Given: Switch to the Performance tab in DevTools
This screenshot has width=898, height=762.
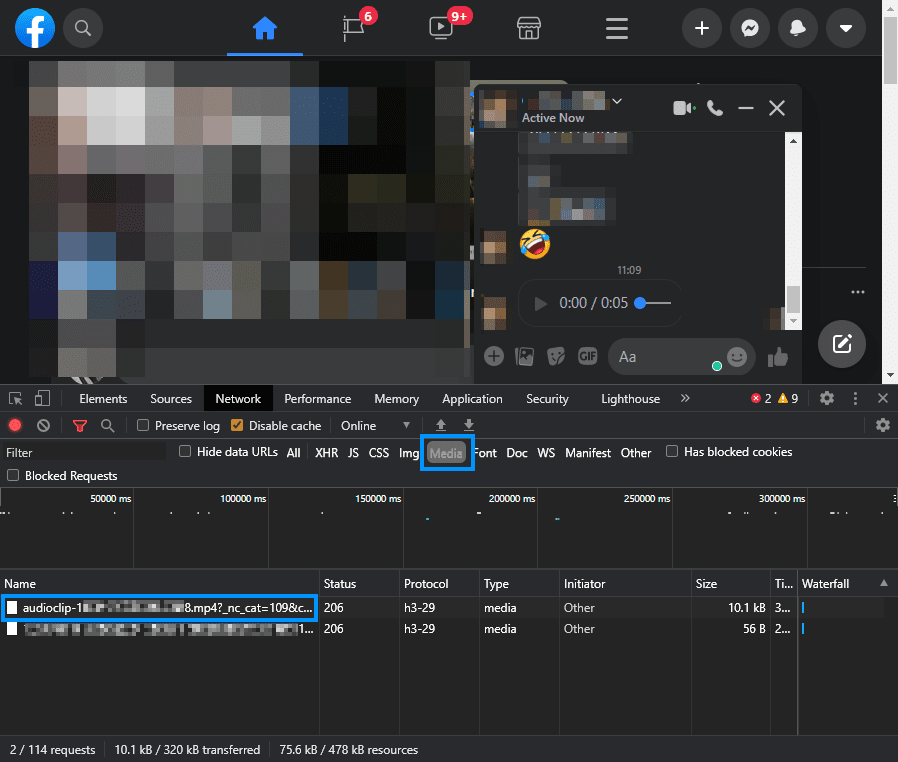Looking at the screenshot, I should click(317, 398).
